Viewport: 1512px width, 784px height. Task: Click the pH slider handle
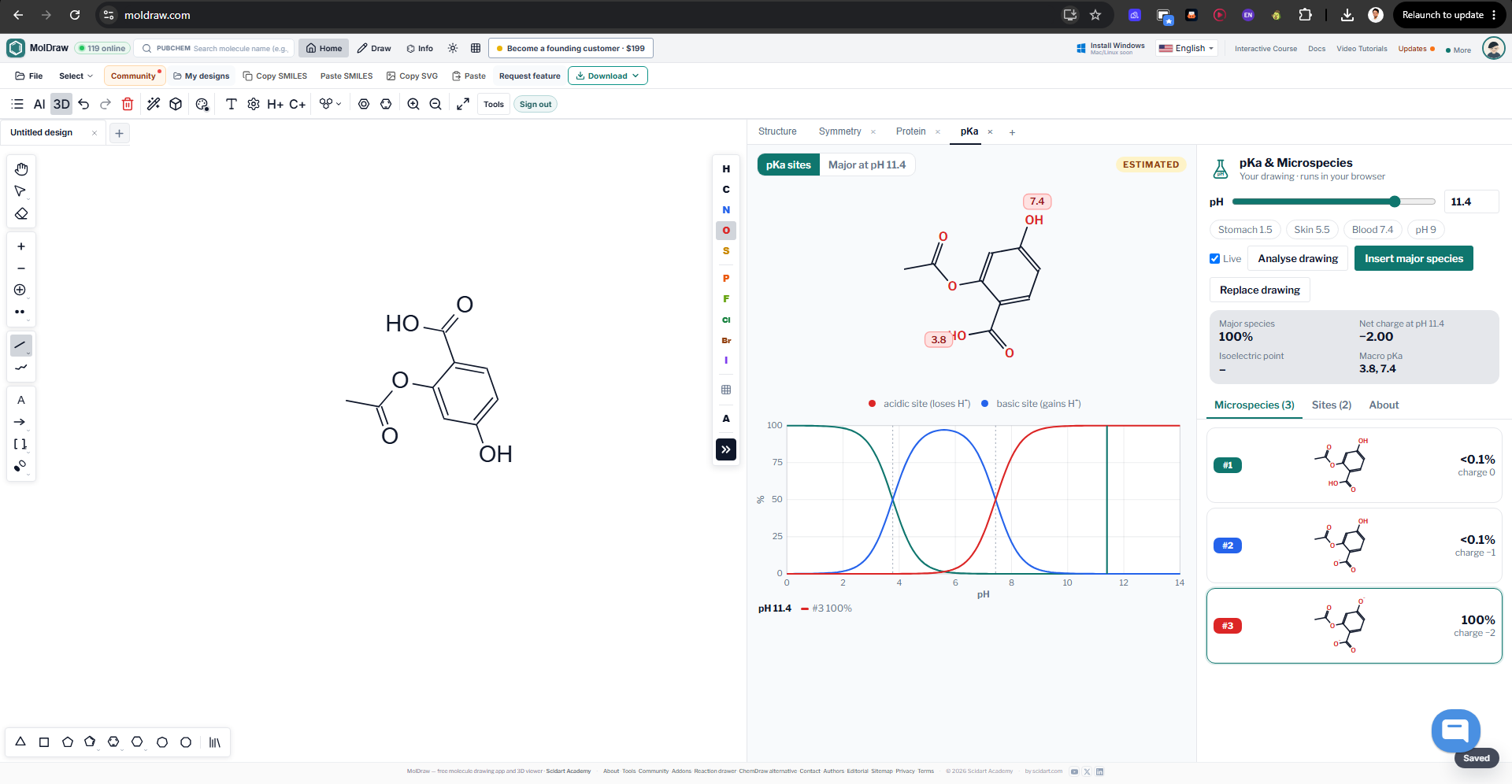tap(1395, 202)
